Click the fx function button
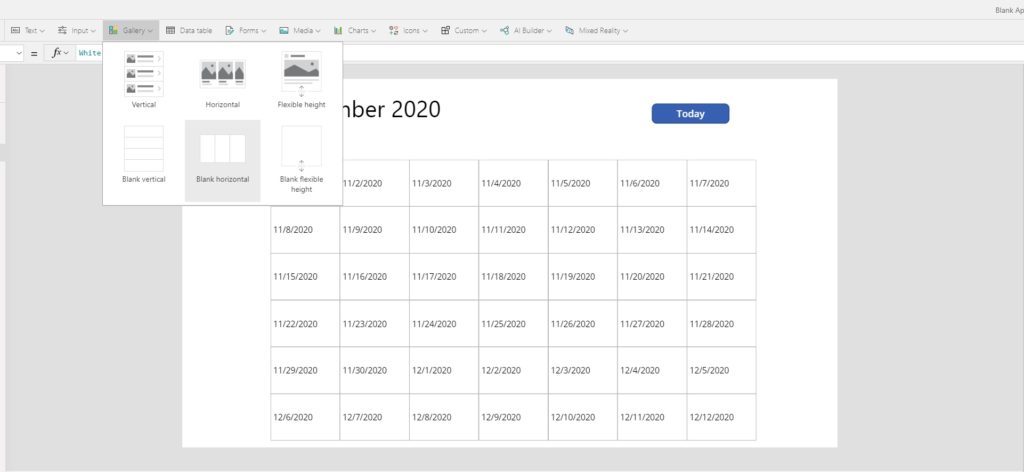Image resolution: width=1024 pixels, height=472 pixels. pyautogui.click(x=60, y=53)
